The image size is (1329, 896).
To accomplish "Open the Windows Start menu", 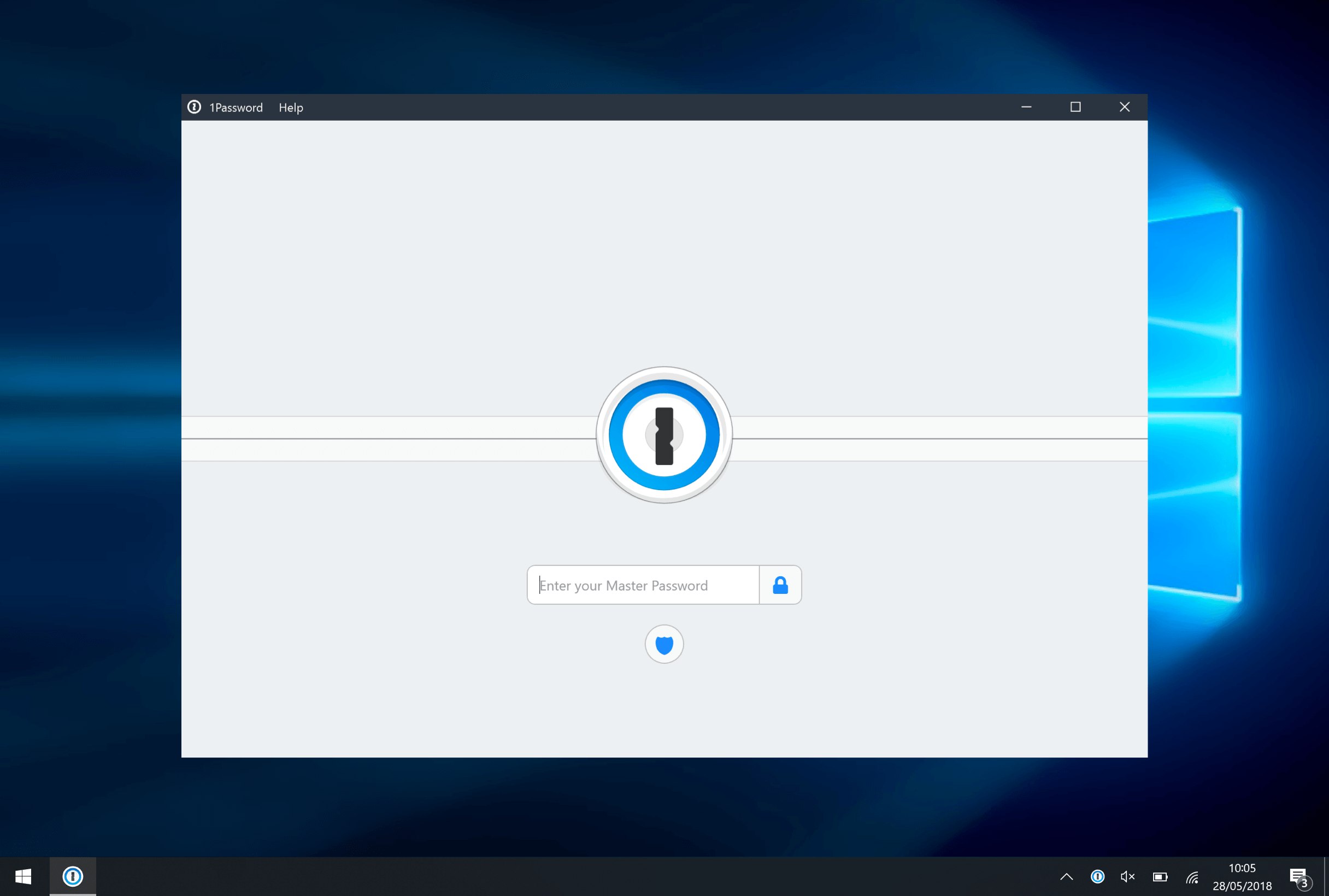I will click(23, 876).
